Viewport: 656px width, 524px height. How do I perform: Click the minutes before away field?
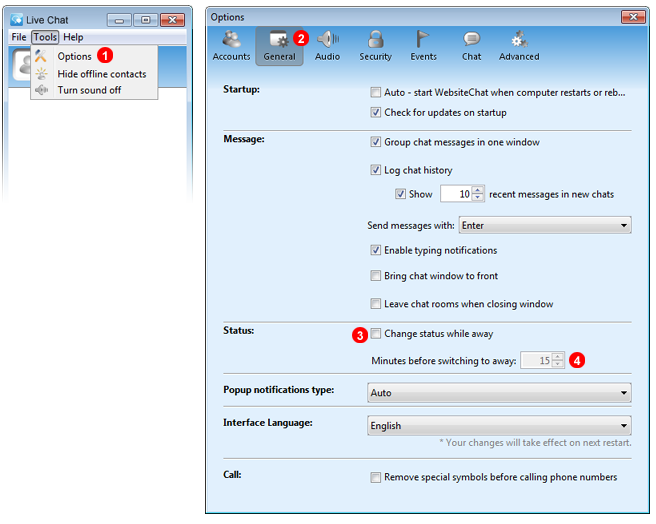coord(536,360)
